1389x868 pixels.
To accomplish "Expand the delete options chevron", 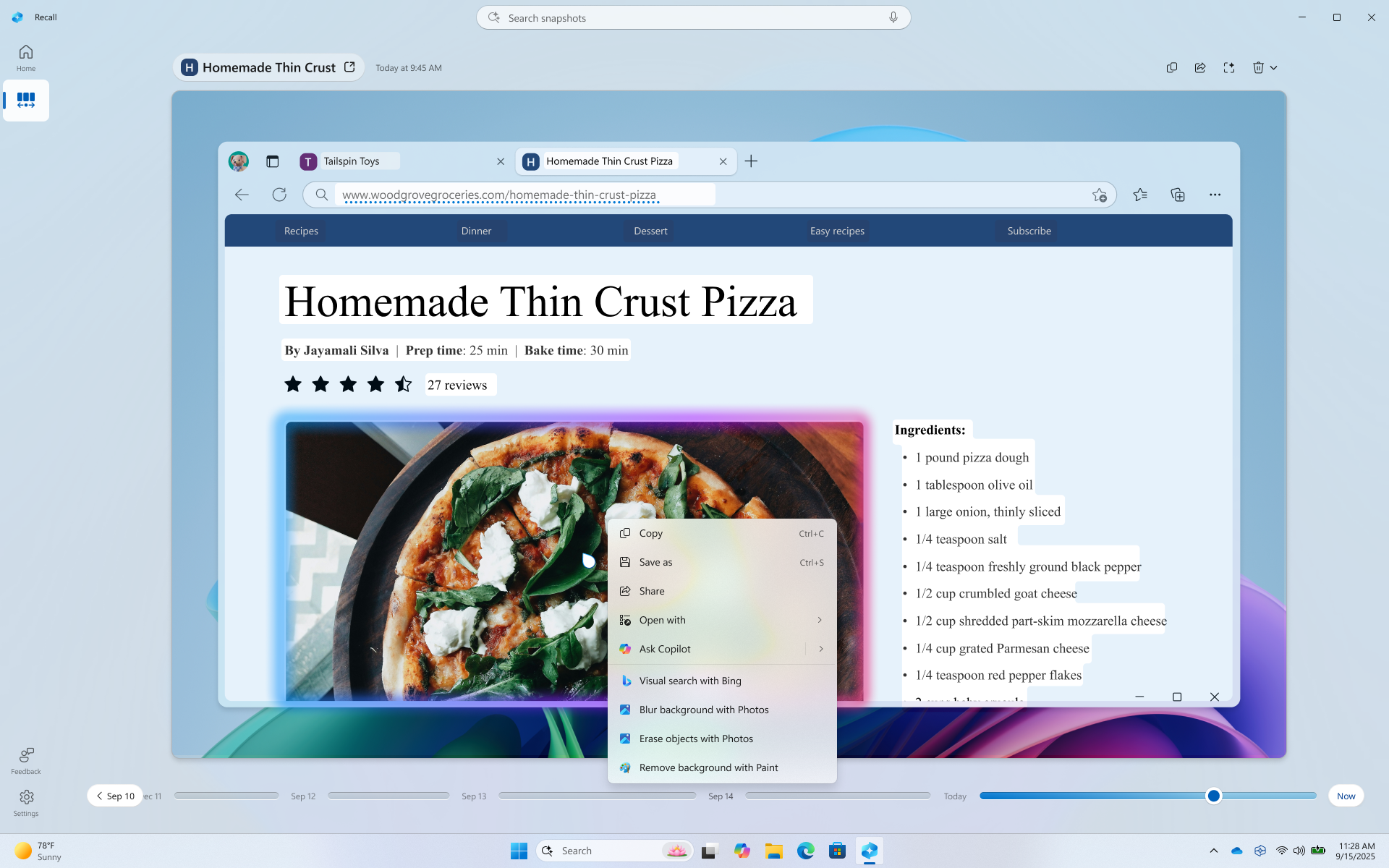I will [1274, 67].
